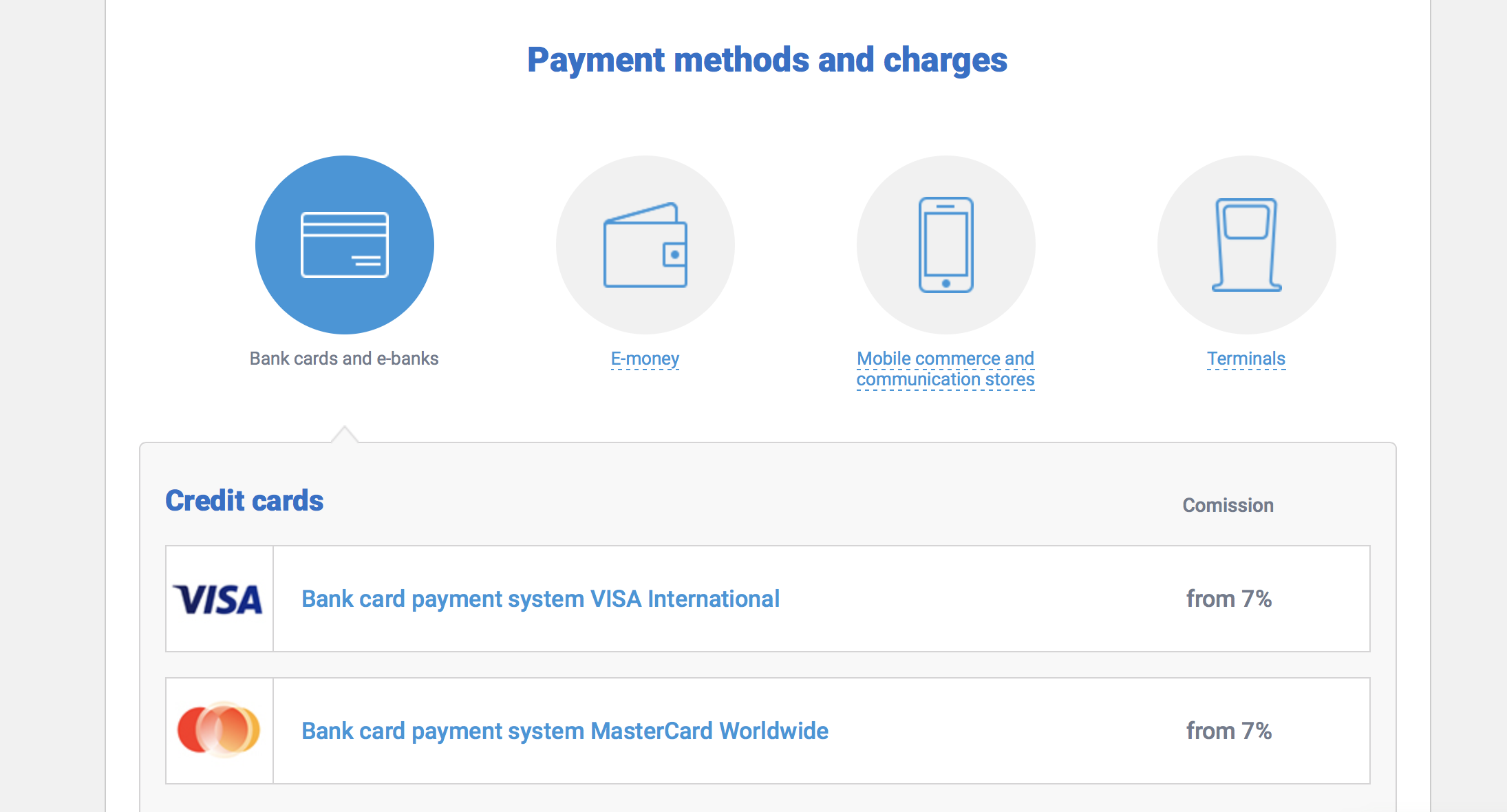1507x812 pixels.
Task: Click the panel pointer arrow under Bank cards
Action: point(345,435)
